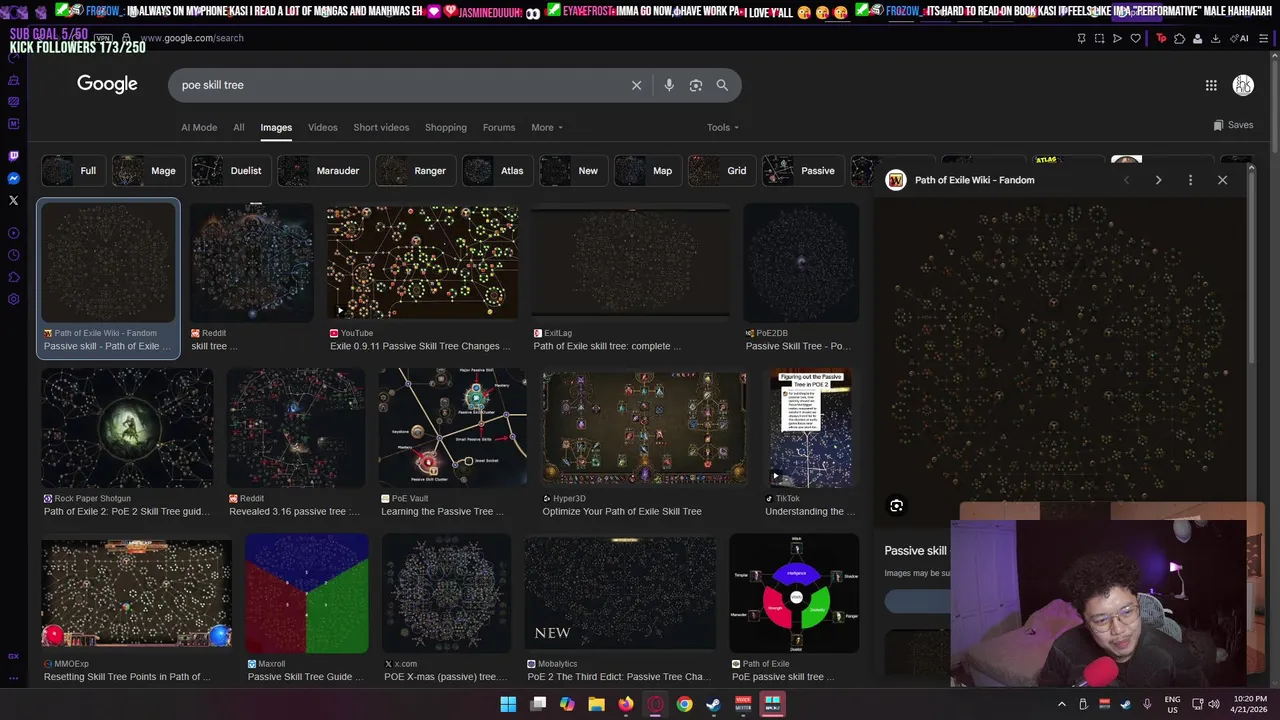1280x720 pixels.
Task: Open Messenger from the Opera sidebar
Action: pyautogui.click(x=13, y=178)
